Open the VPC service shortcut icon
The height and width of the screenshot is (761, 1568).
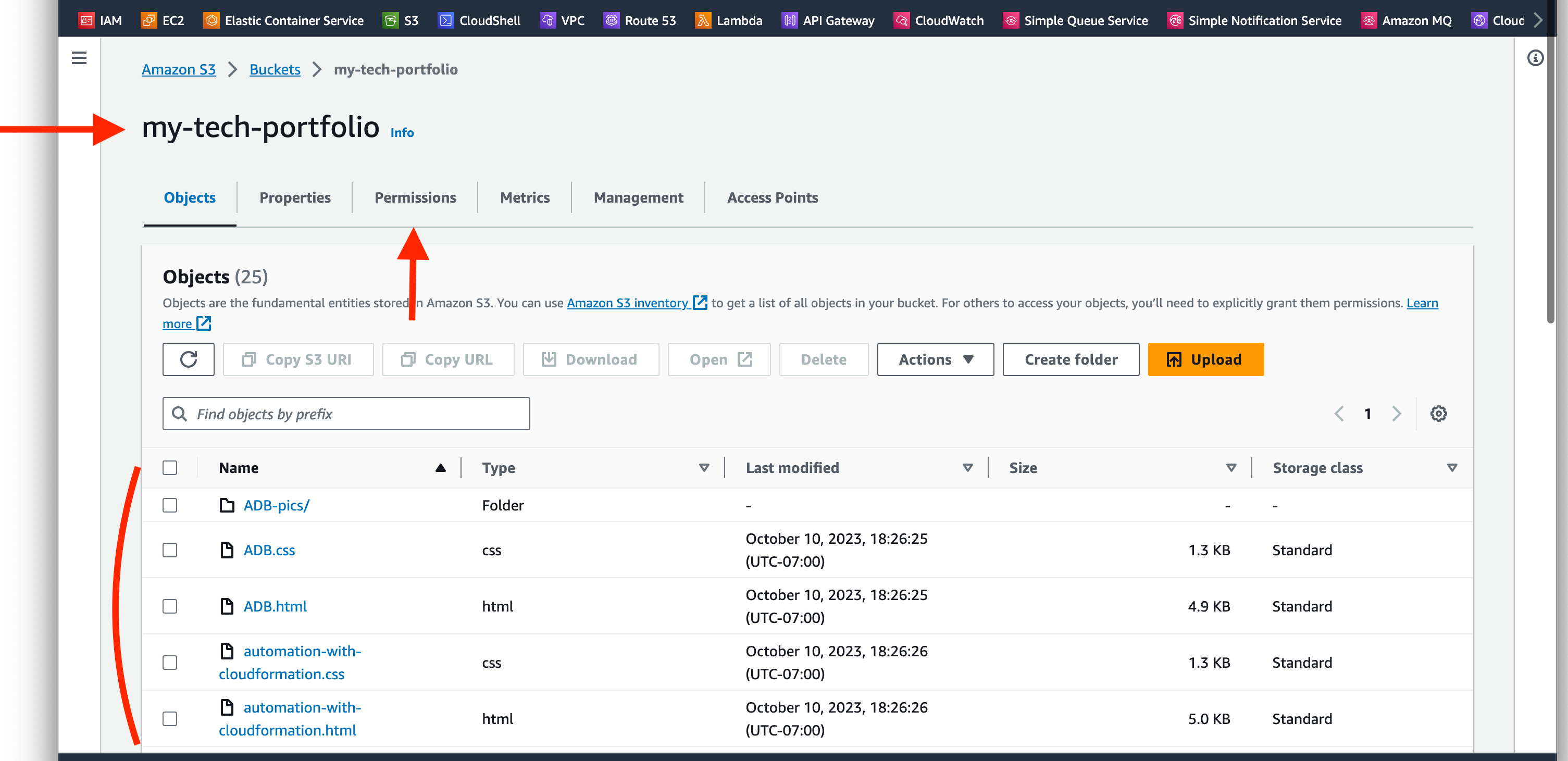548,20
